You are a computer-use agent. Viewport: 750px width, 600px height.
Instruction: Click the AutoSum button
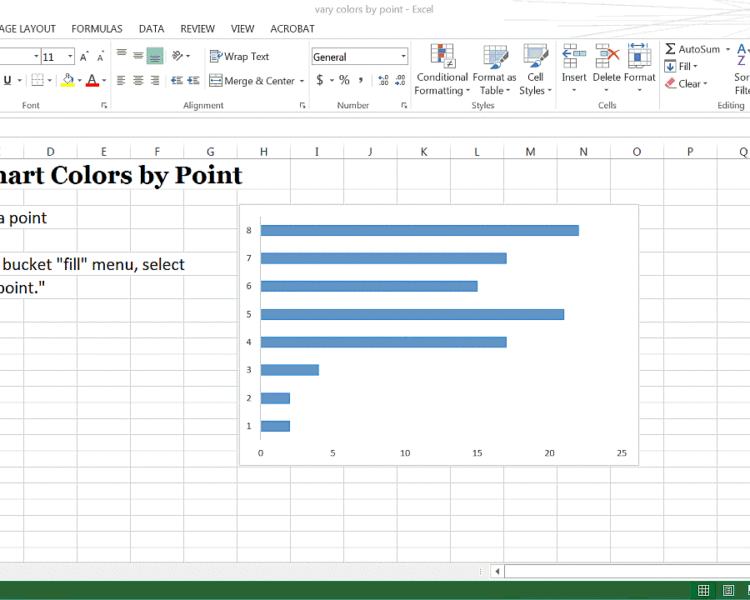[692, 49]
